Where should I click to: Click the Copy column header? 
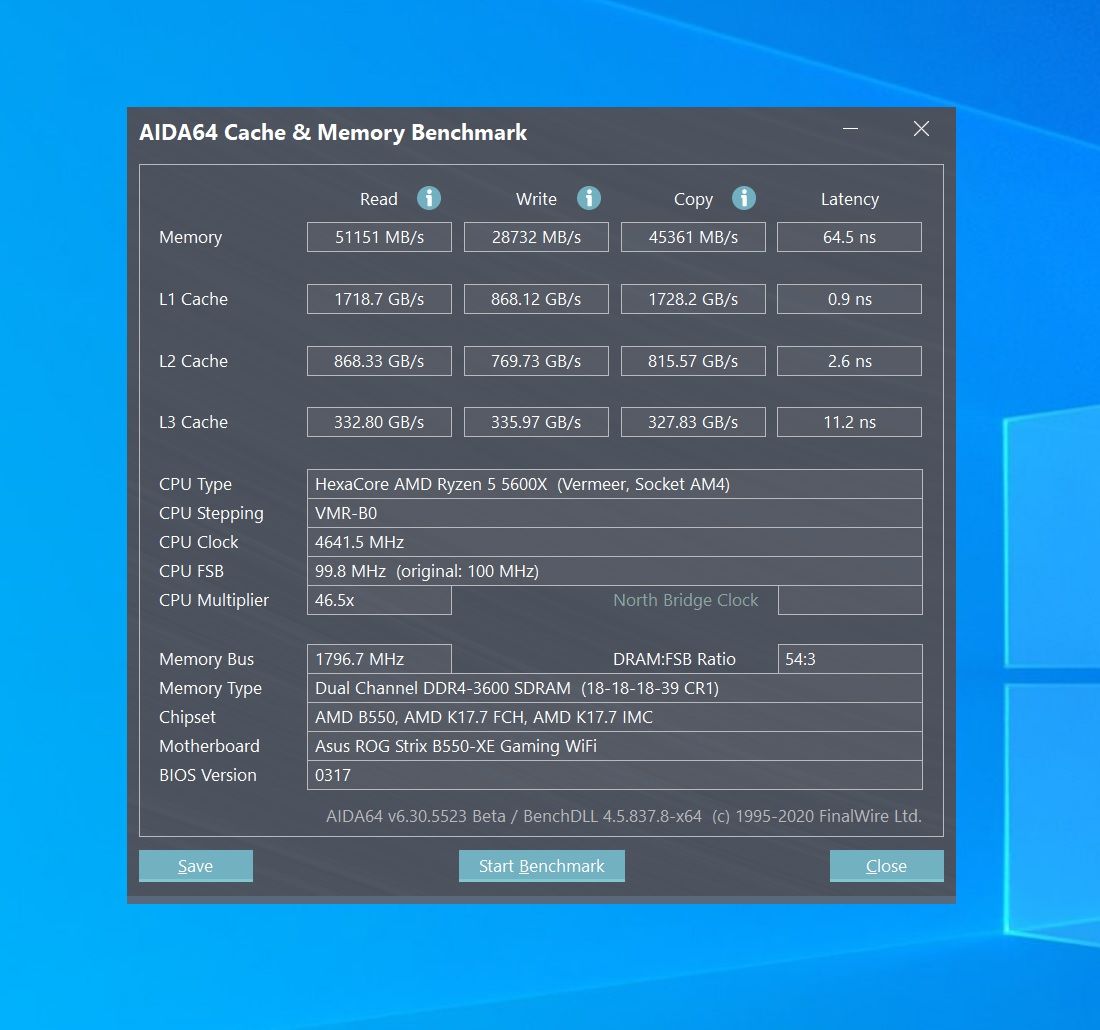[x=693, y=200]
